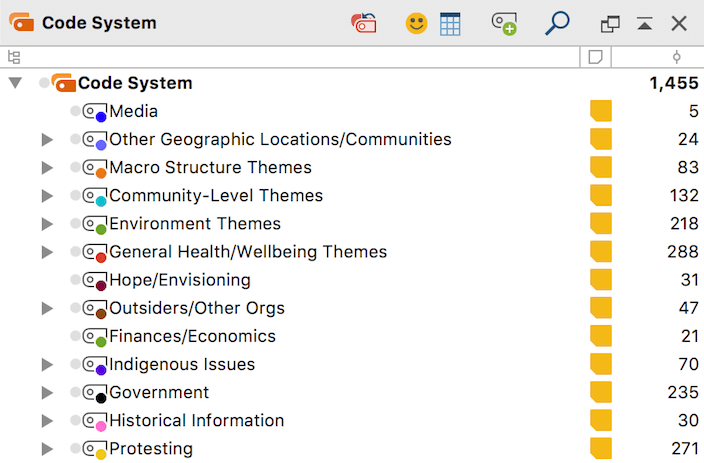The height and width of the screenshot is (463, 704).
Task: Activate the Code System root circle
Action: pos(44,83)
